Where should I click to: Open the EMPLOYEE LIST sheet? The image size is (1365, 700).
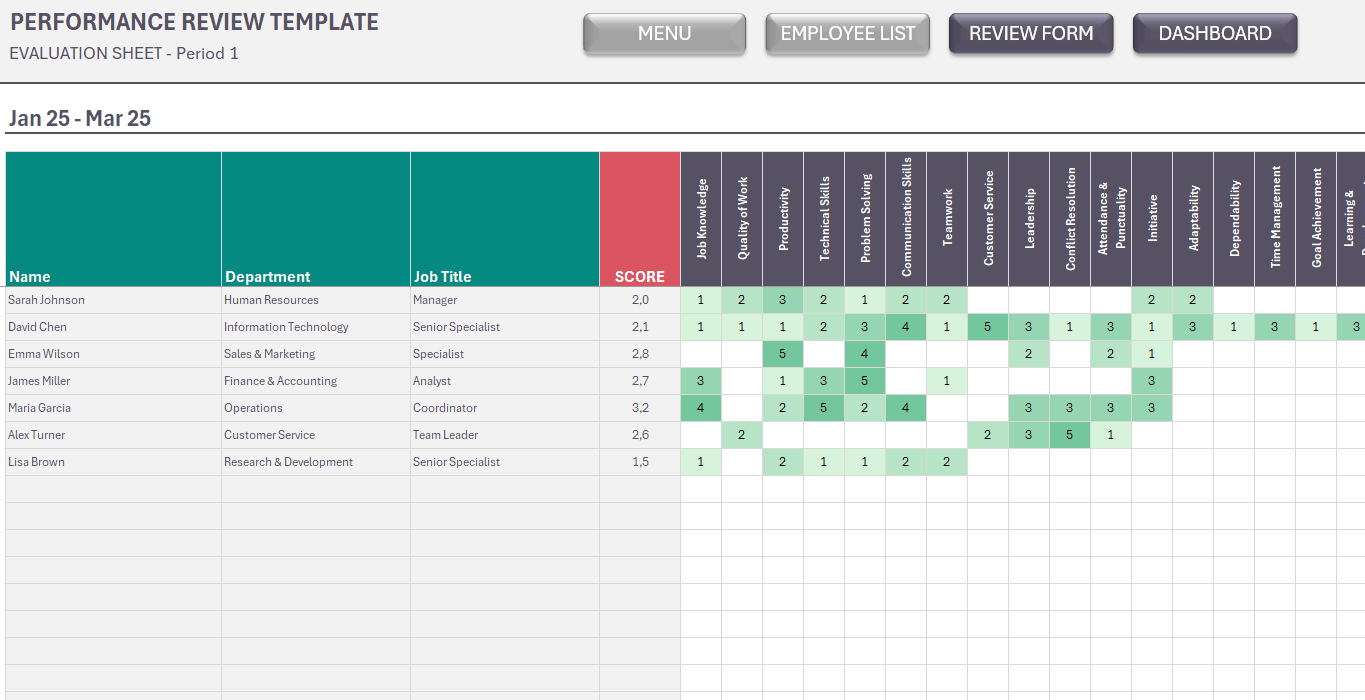pyautogui.click(x=847, y=33)
